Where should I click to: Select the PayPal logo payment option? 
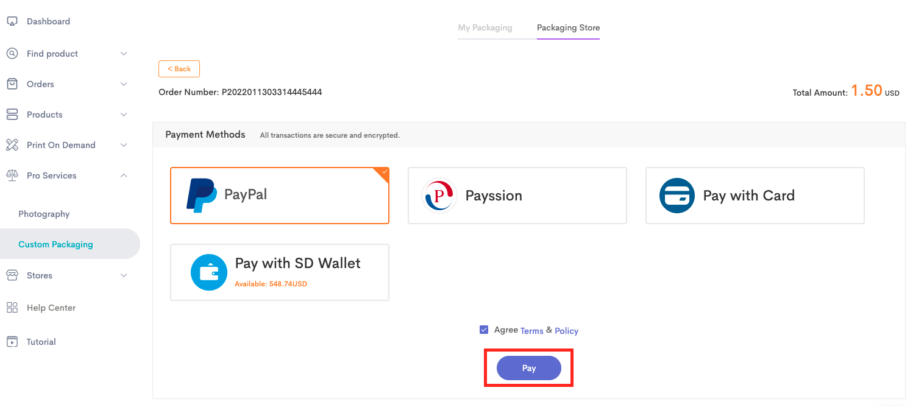(x=201, y=196)
